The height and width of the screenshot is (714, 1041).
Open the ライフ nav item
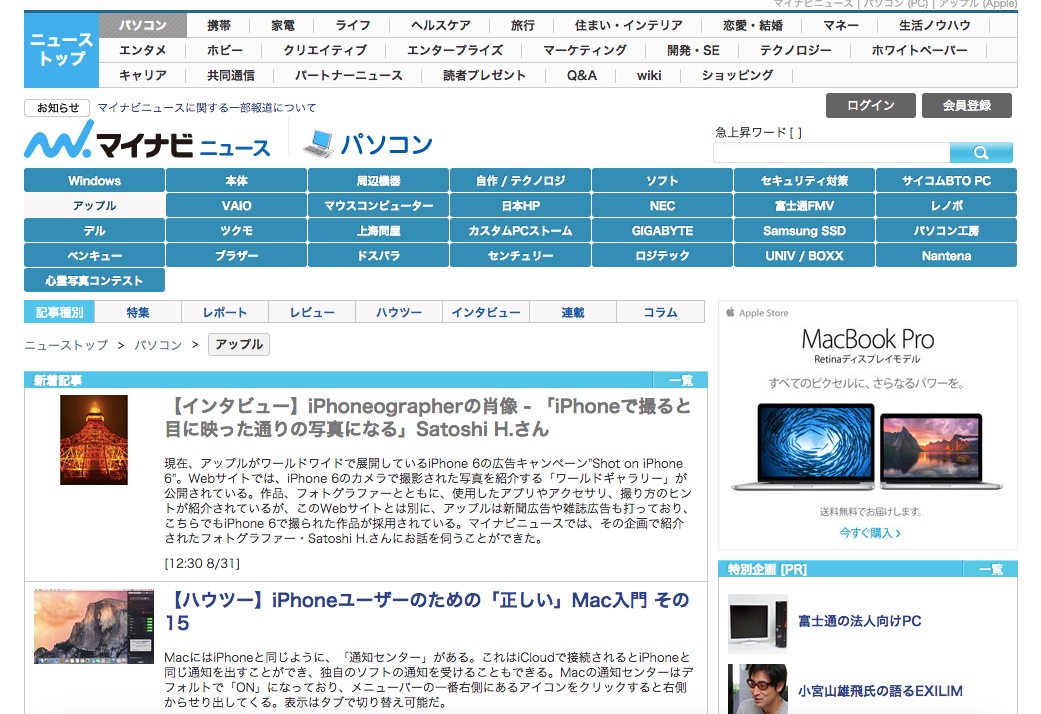point(353,26)
